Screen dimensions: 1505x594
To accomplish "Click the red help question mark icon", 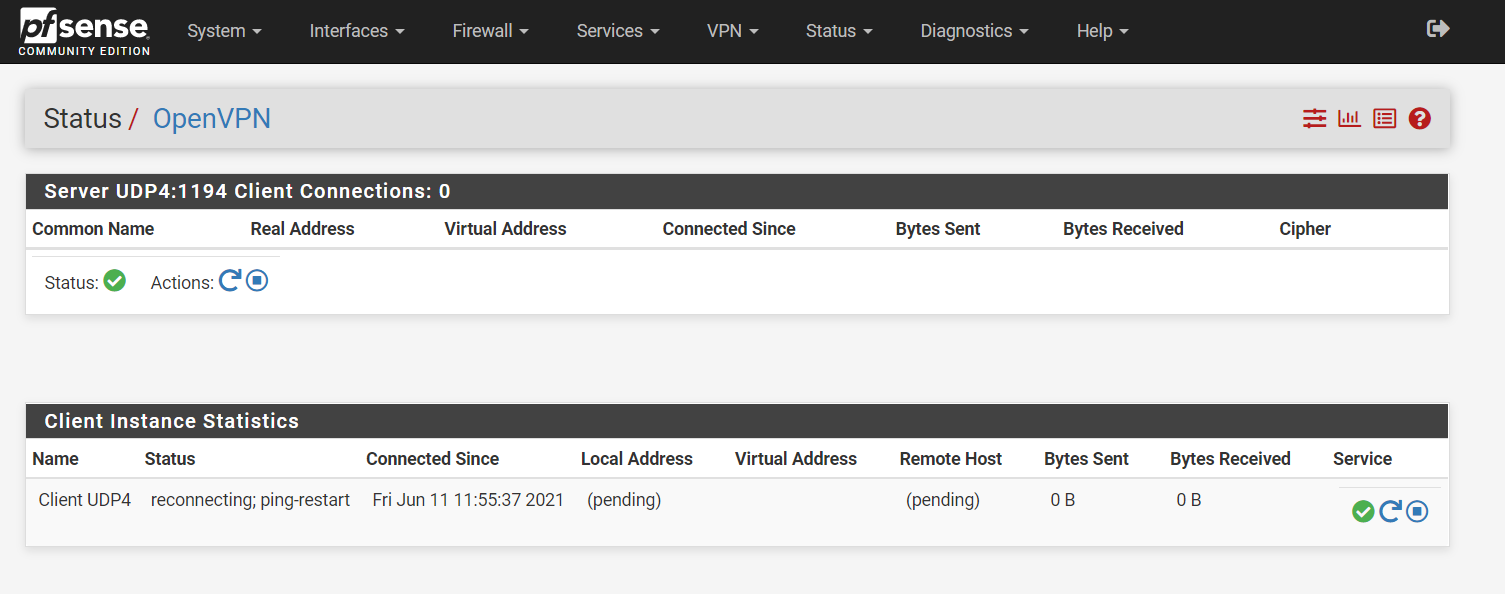I will click(x=1419, y=119).
